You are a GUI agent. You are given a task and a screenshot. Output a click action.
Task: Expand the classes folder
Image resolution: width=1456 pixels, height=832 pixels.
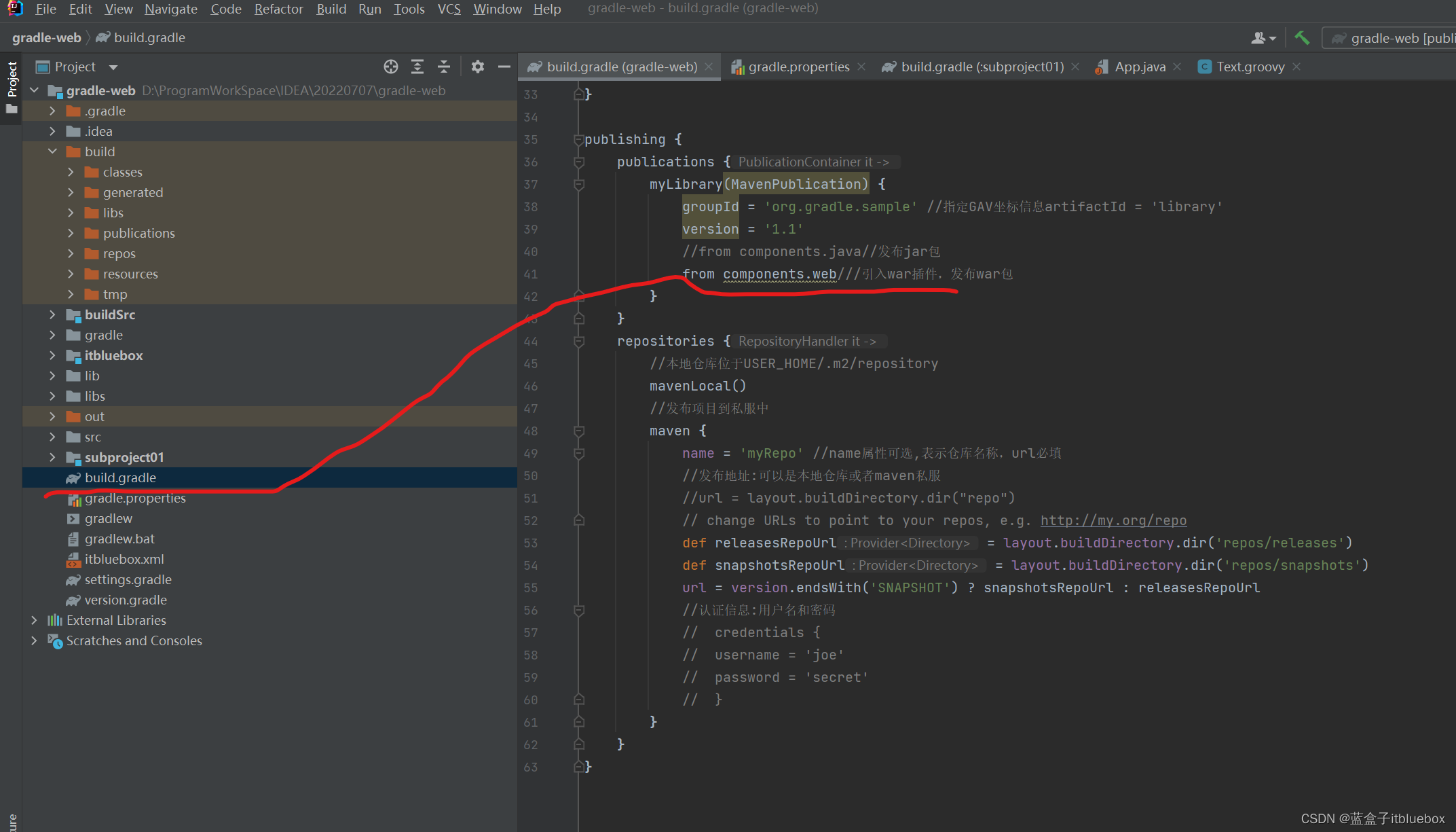click(71, 172)
